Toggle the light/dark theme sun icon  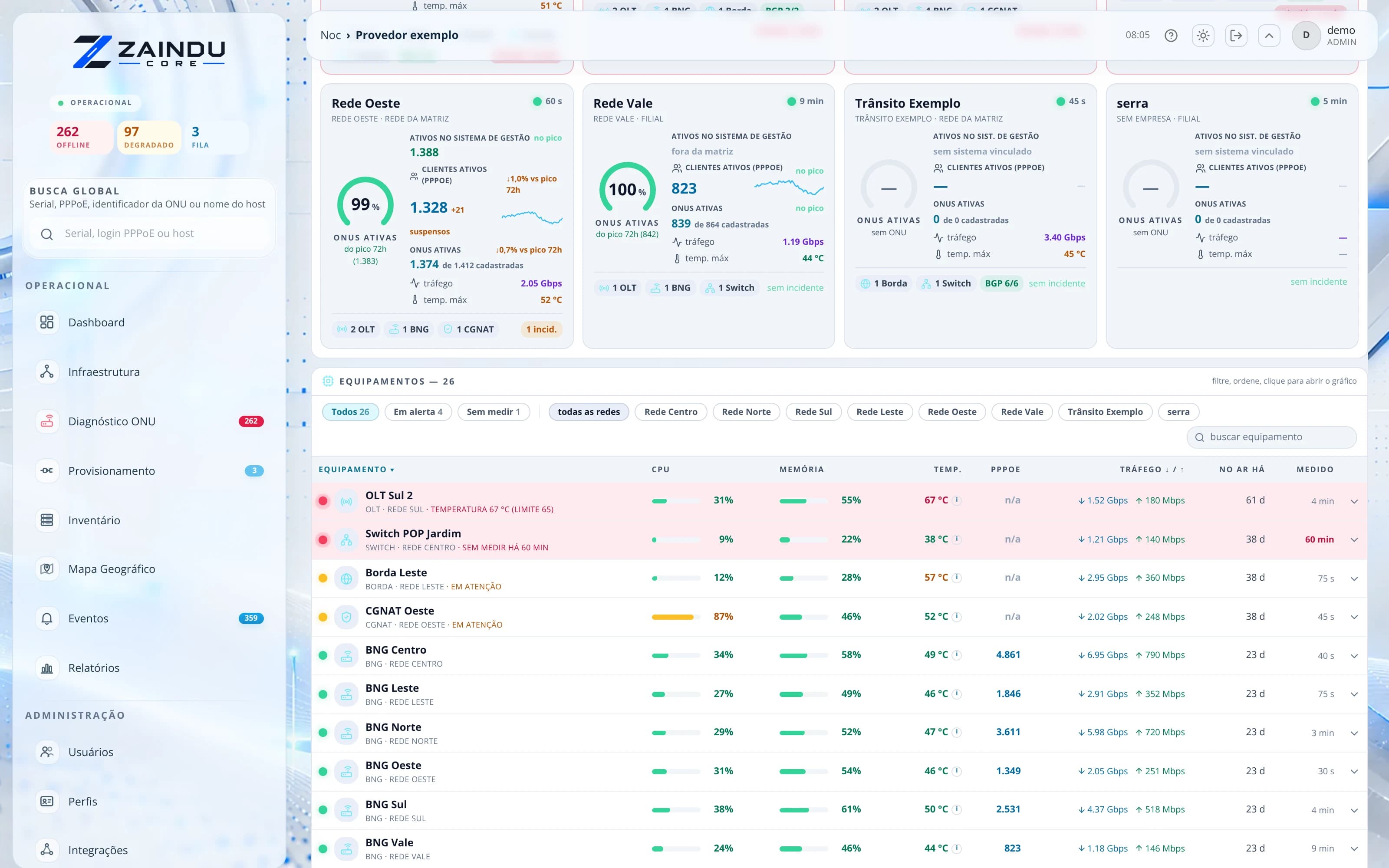click(x=1203, y=36)
